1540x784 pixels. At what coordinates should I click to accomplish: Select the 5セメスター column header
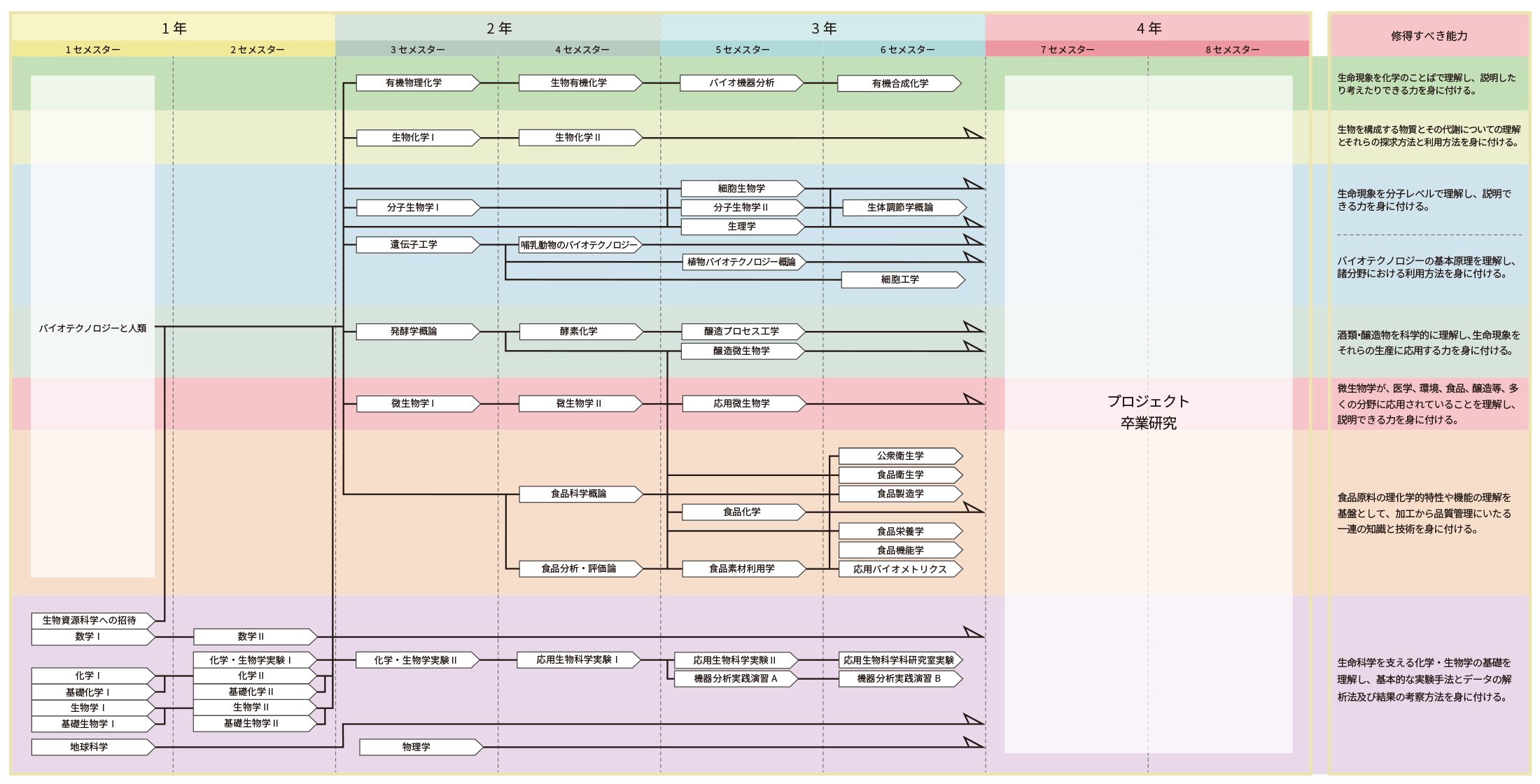click(x=742, y=50)
